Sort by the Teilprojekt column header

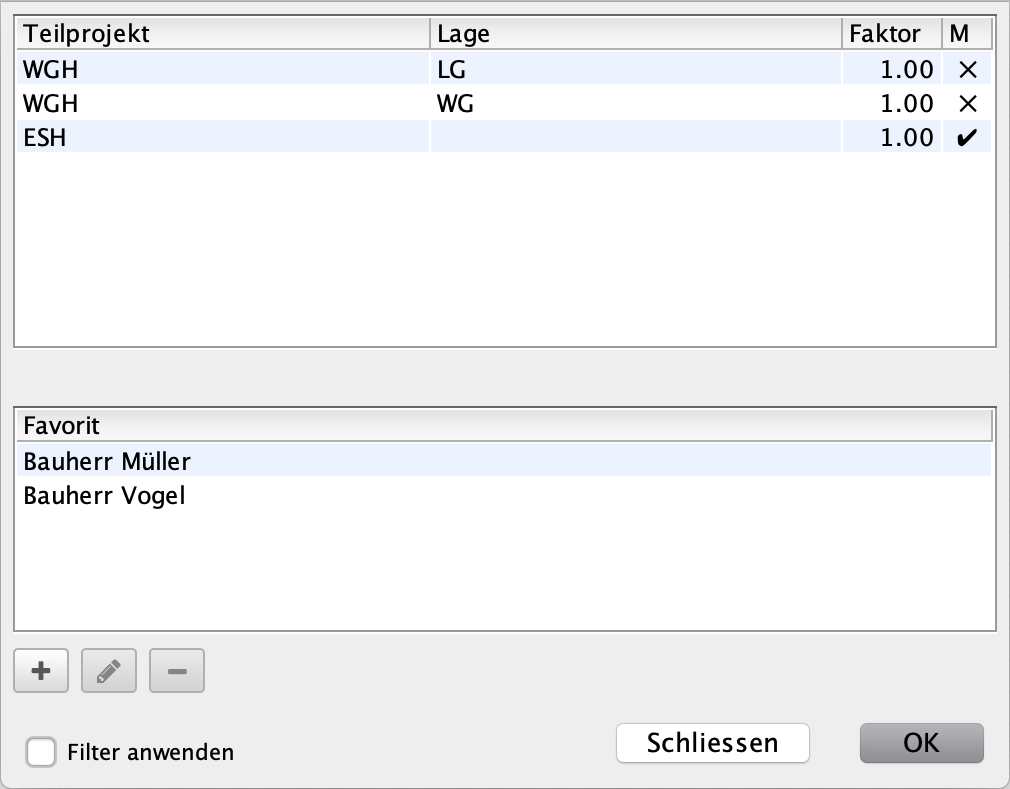pos(223,33)
